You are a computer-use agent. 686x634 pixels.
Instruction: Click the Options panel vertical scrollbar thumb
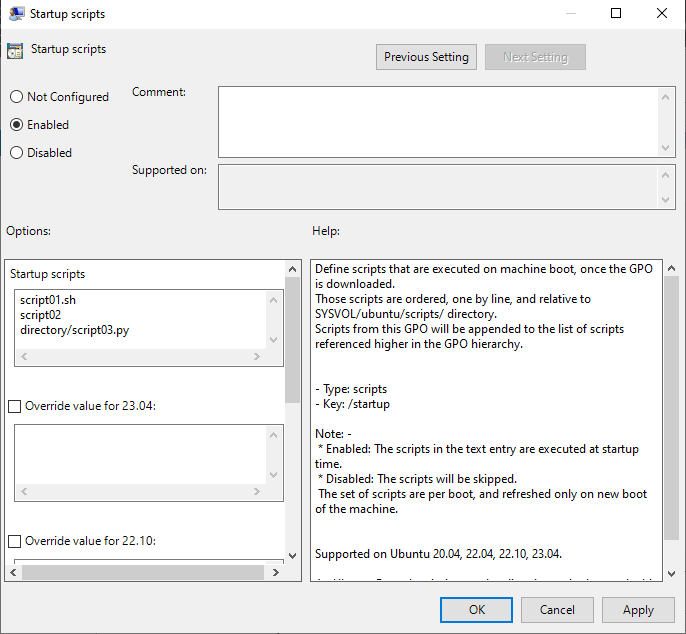point(293,340)
